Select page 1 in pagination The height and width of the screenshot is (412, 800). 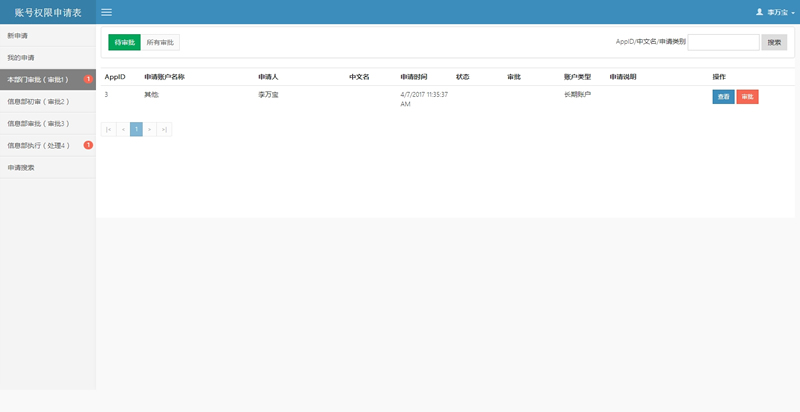[x=136, y=130]
